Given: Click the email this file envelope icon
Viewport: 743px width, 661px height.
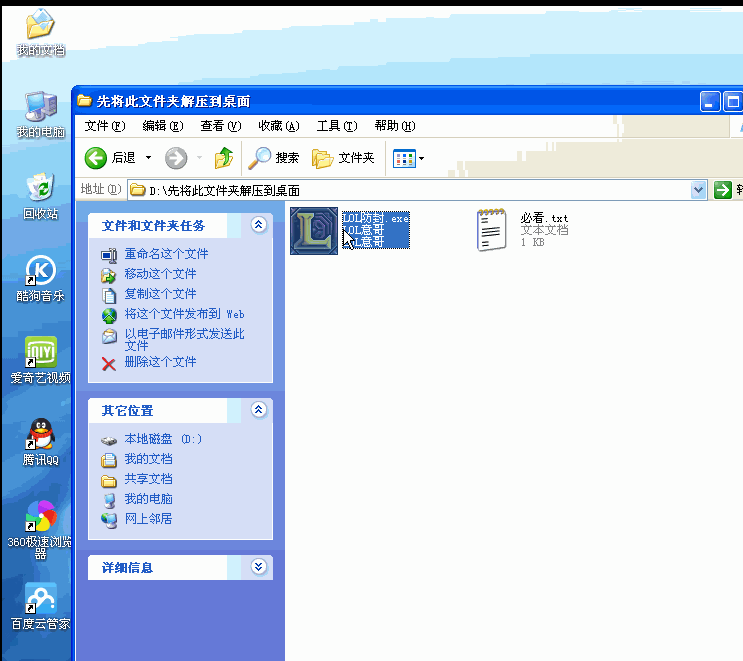Looking at the screenshot, I should (x=109, y=336).
